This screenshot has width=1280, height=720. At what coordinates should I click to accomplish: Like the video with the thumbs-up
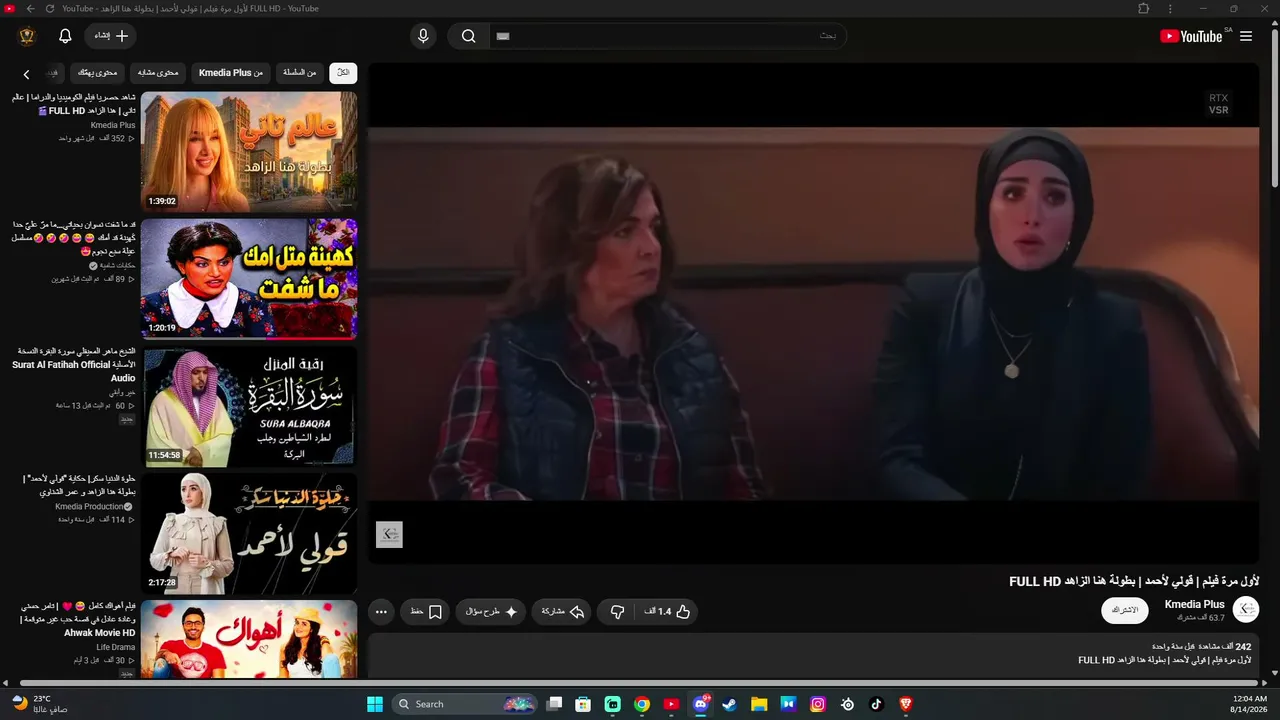(x=667, y=611)
